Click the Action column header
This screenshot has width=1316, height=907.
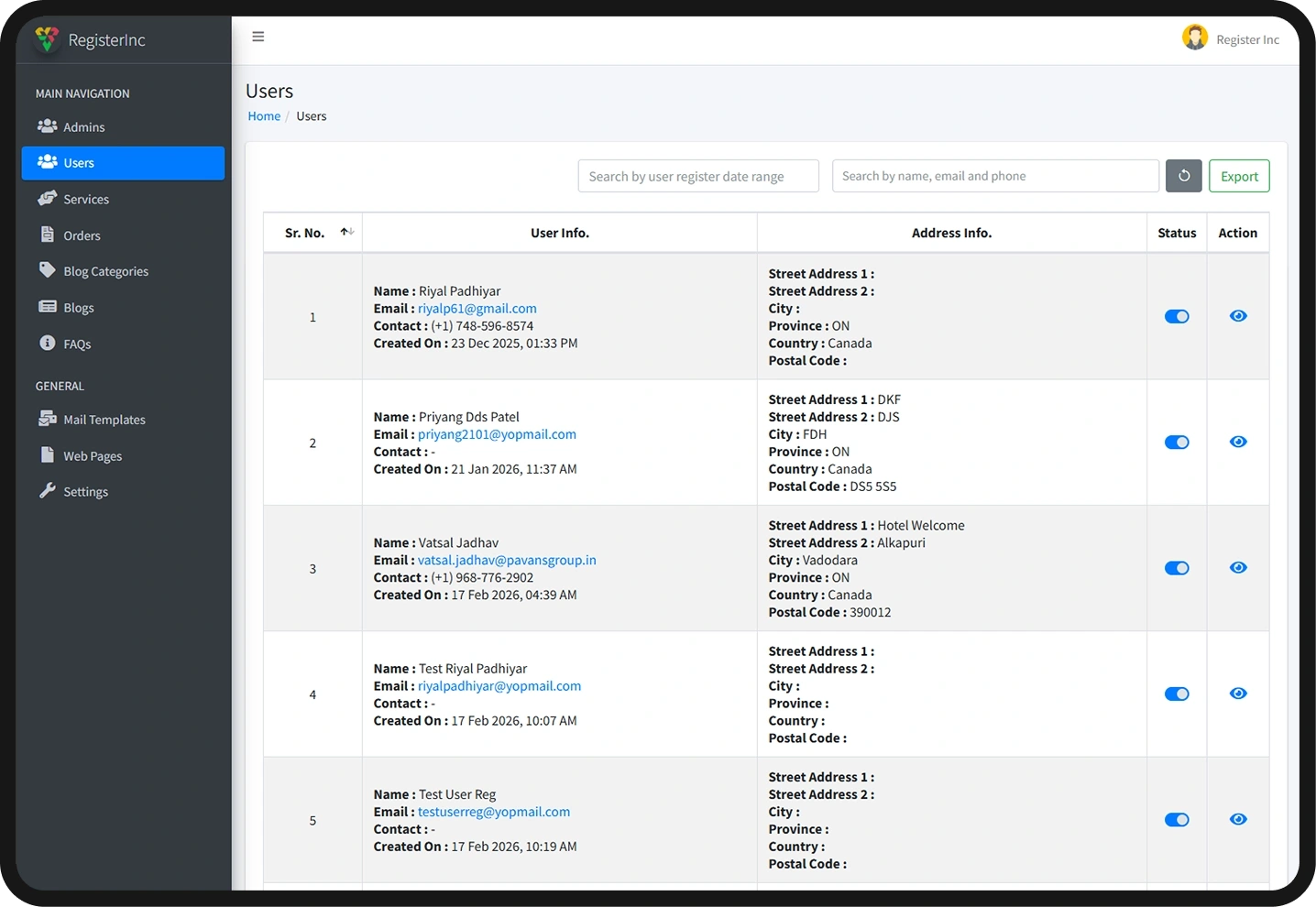[x=1238, y=233]
